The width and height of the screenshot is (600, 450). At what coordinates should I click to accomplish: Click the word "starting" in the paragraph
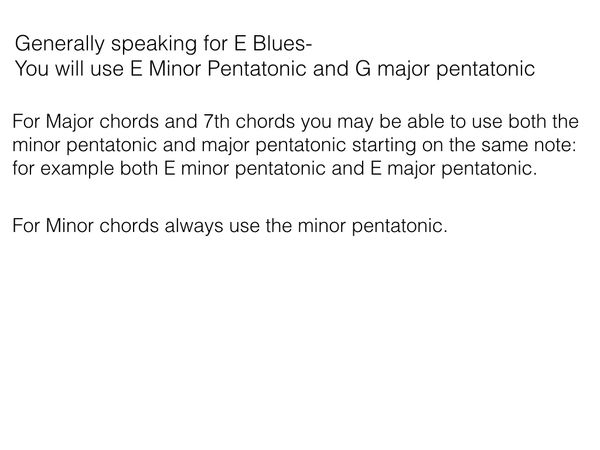click(405, 147)
